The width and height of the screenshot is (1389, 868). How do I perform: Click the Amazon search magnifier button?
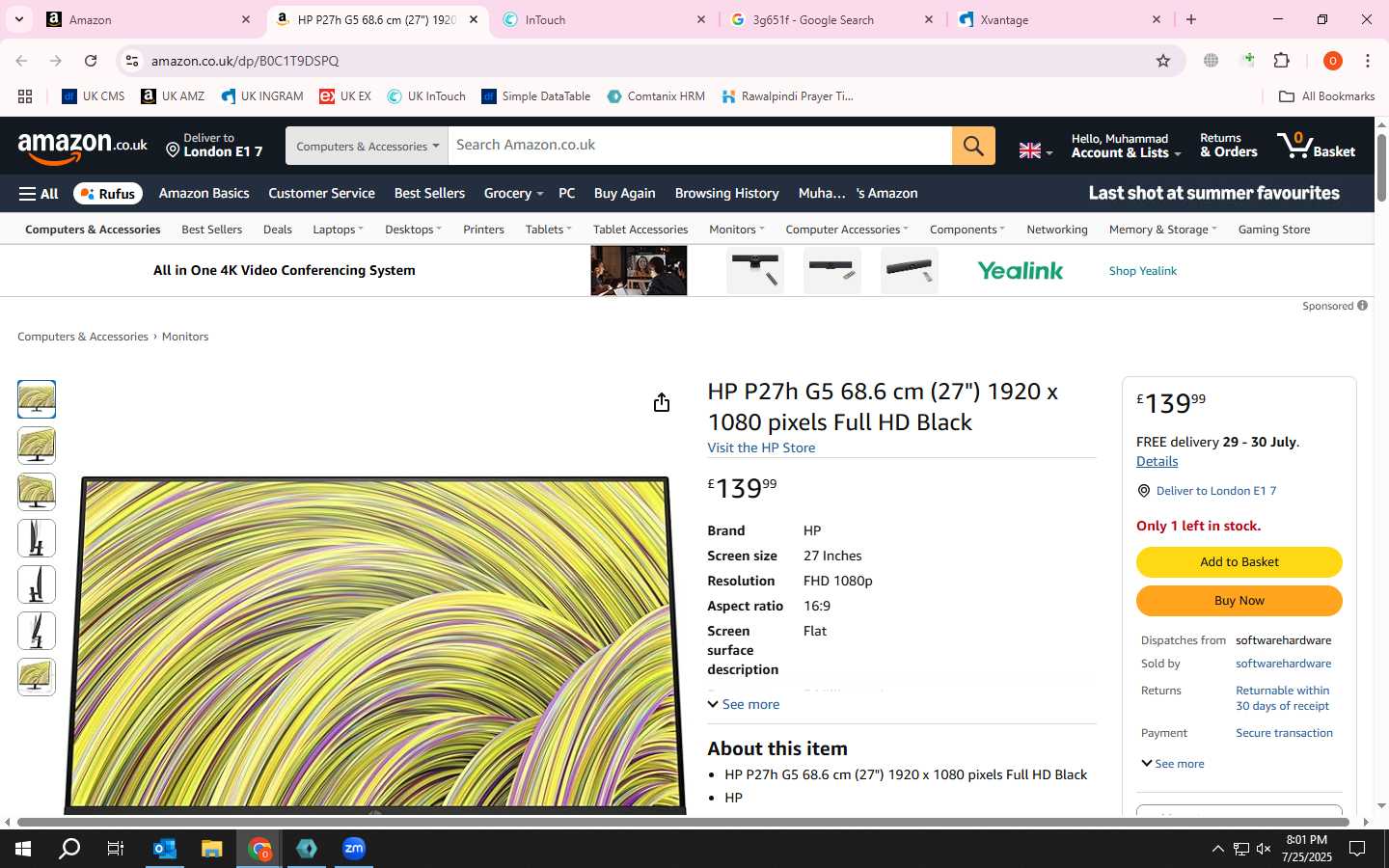(973, 146)
